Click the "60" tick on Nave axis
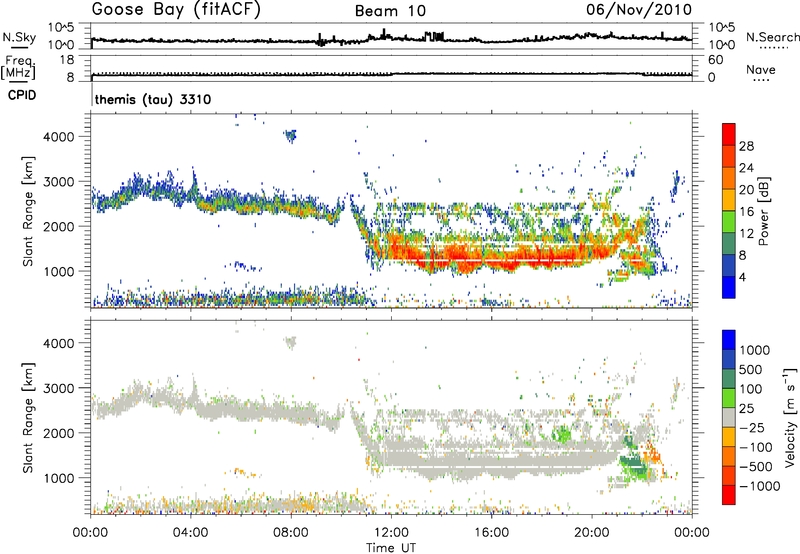 click(715, 60)
